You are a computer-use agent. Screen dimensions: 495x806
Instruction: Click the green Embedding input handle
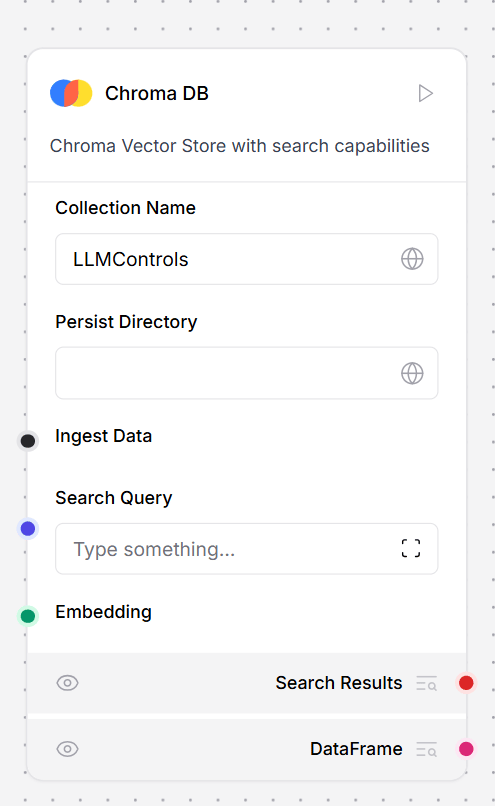point(28,616)
